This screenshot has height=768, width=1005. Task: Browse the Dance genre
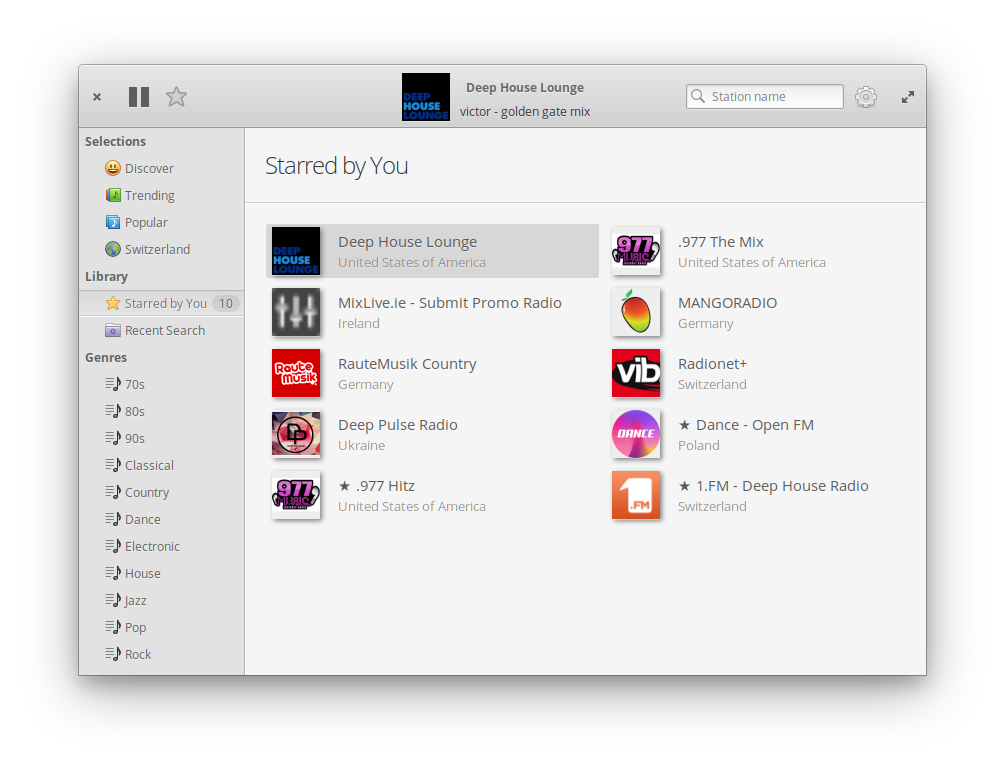[162, 519]
